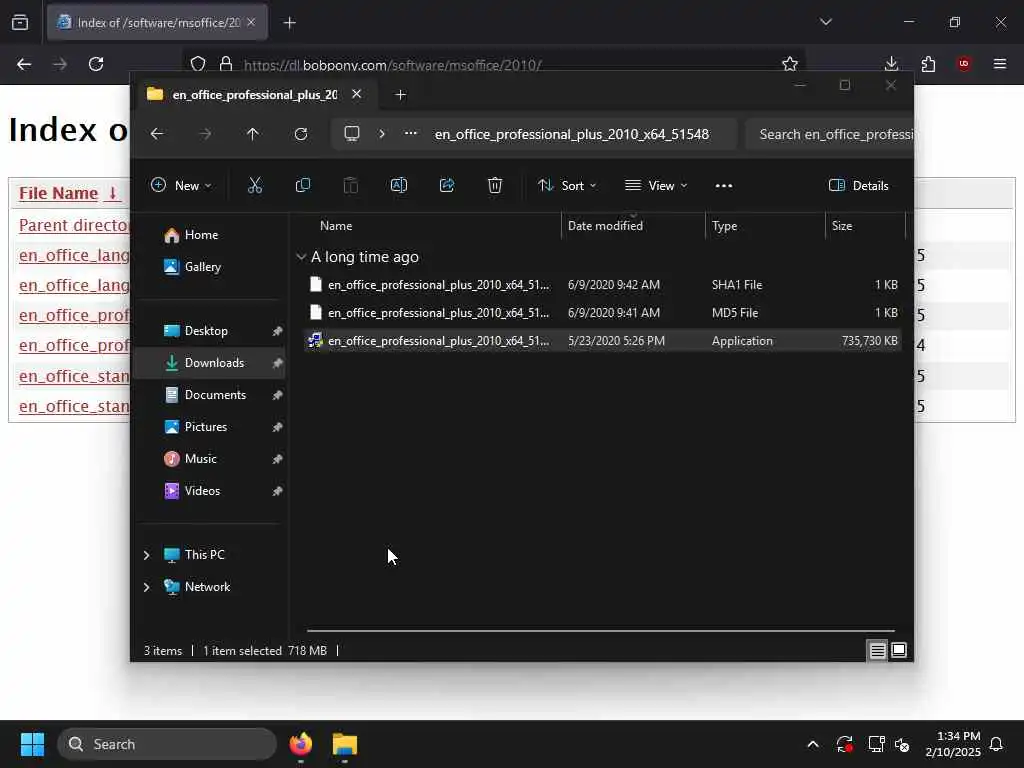Select Gallery in the navigation pane
1024x768 pixels.
coord(209,266)
